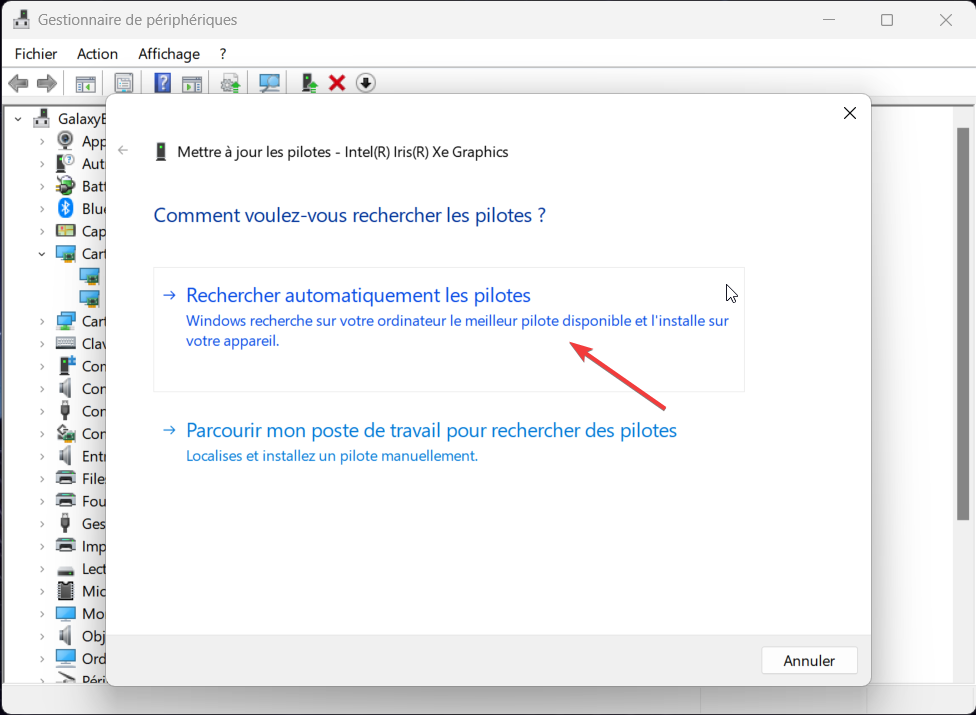Click the Device Manager vertical scrollbar
Viewport: 976px width, 715px height.
pos(962,324)
